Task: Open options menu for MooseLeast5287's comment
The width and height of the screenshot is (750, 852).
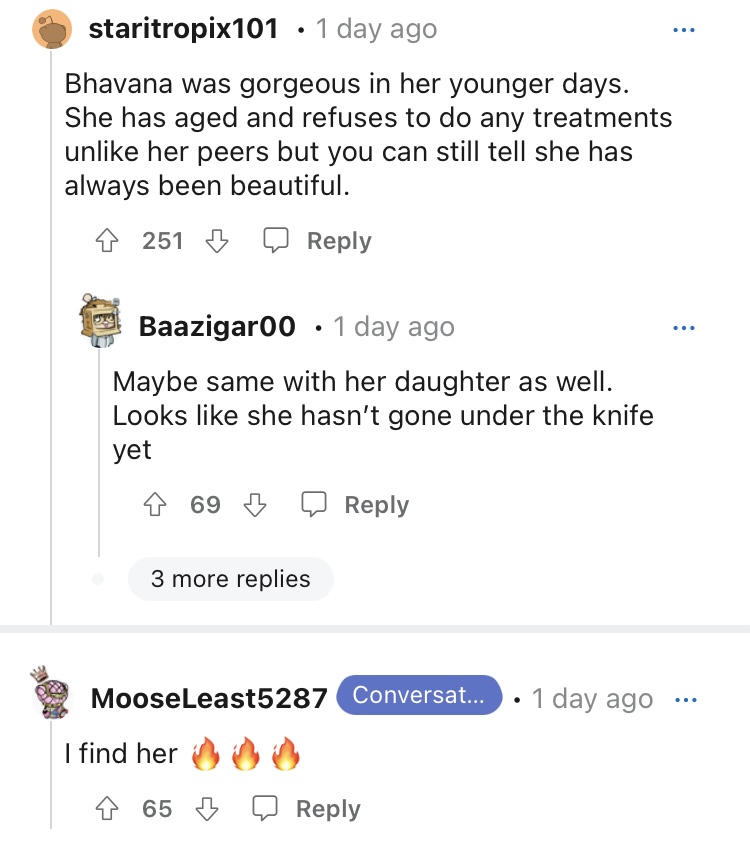Action: 685,699
